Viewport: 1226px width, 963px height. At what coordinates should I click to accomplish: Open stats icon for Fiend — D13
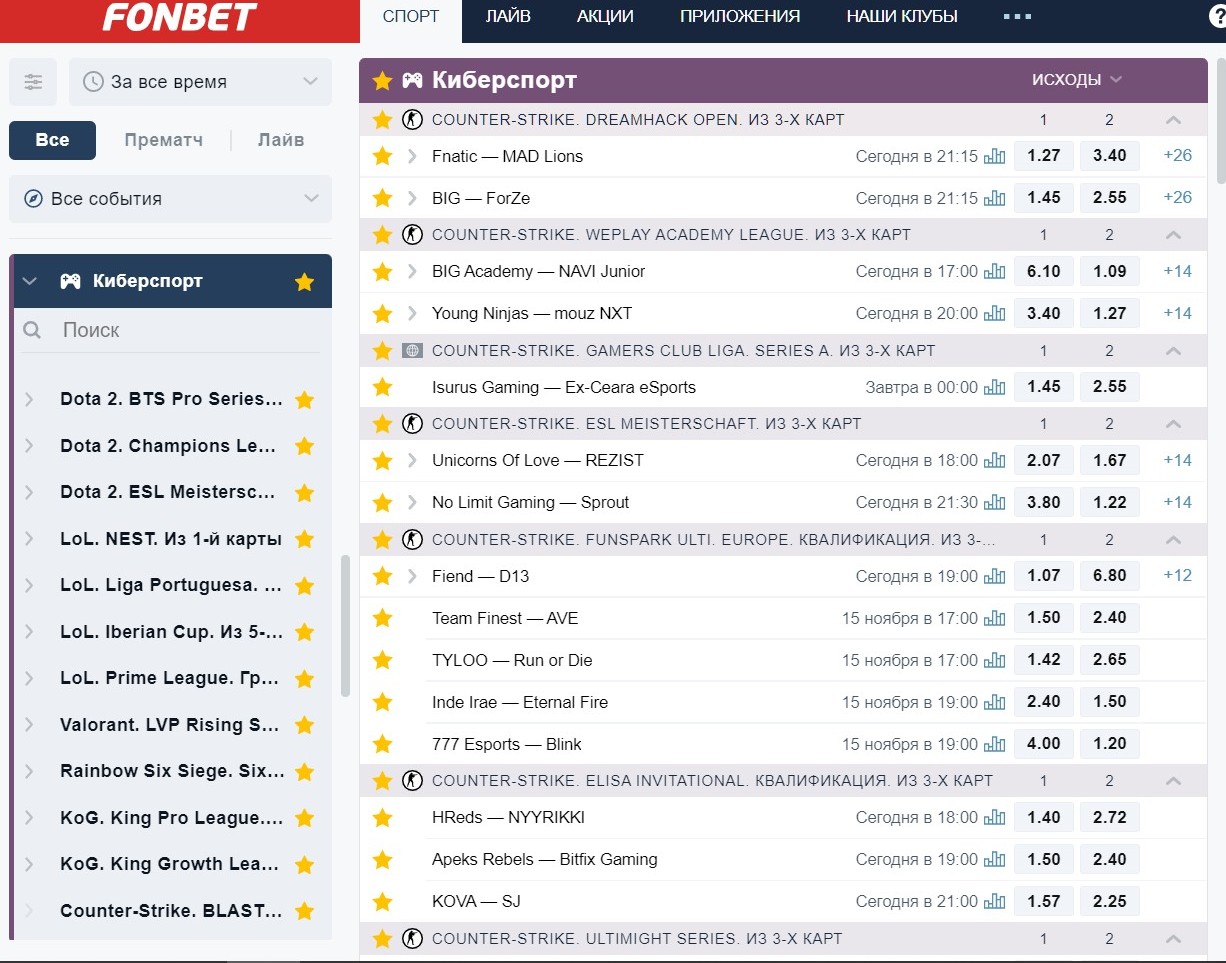click(x=994, y=576)
